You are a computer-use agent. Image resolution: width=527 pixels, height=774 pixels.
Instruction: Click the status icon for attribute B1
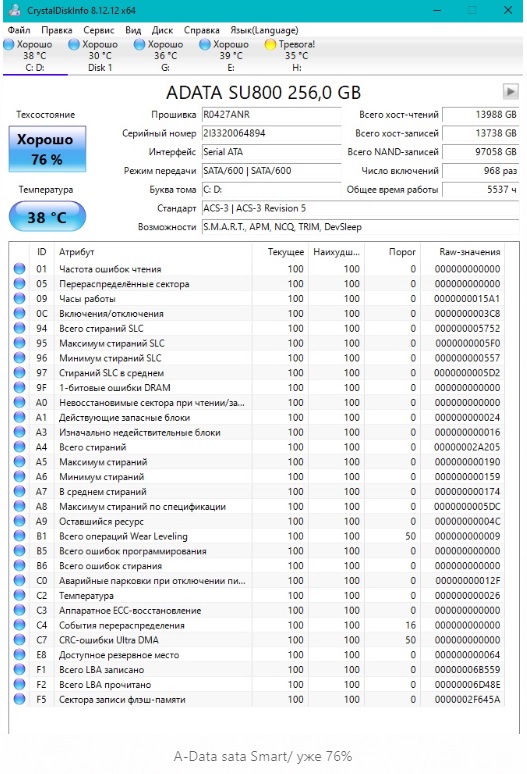pyautogui.click(x=19, y=536)
